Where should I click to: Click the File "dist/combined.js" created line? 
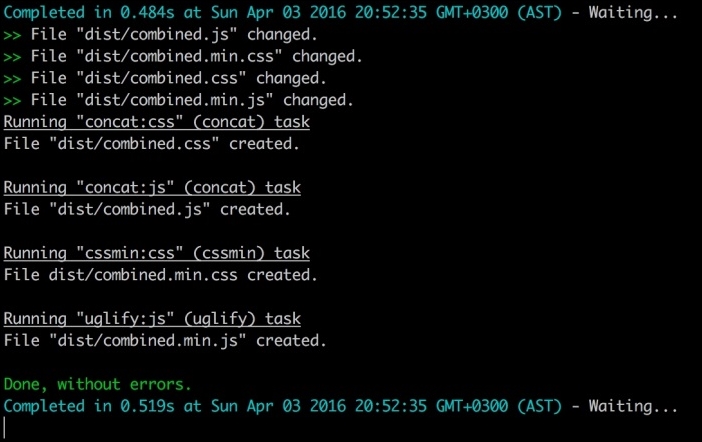click(x=147, y=209)
